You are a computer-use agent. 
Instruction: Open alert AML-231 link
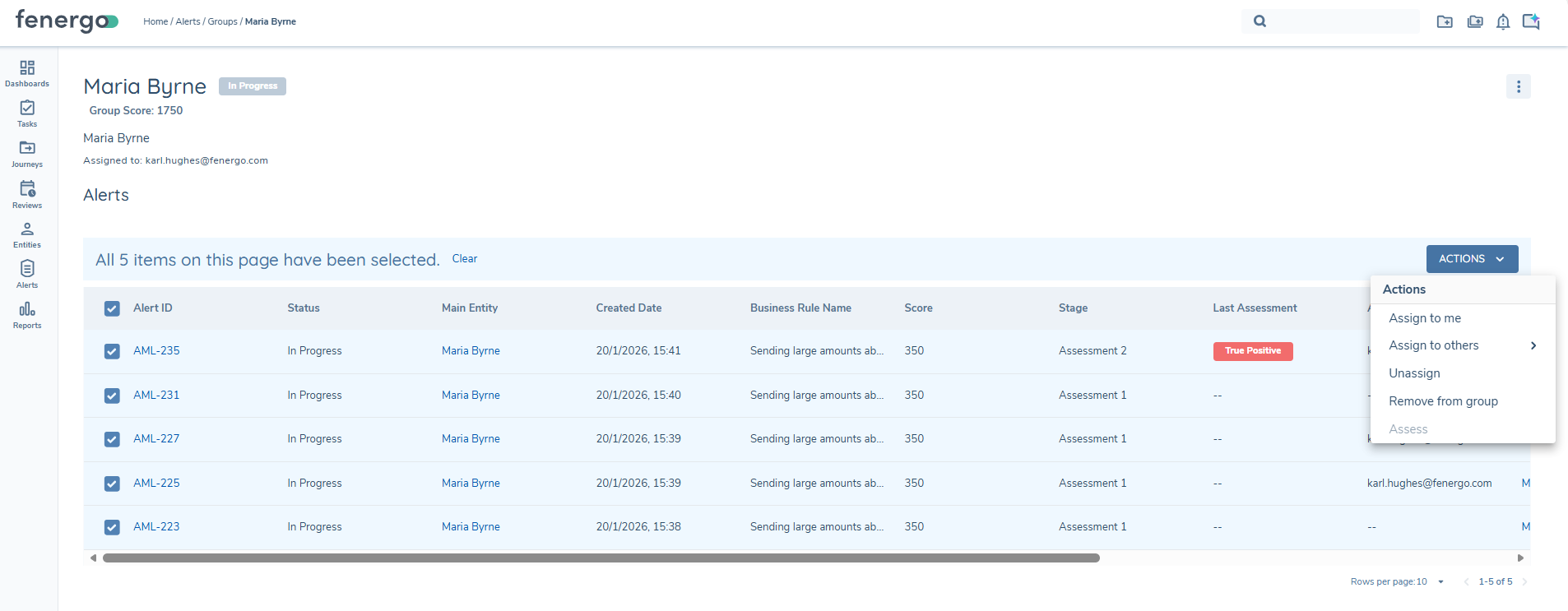pos(156,395)
